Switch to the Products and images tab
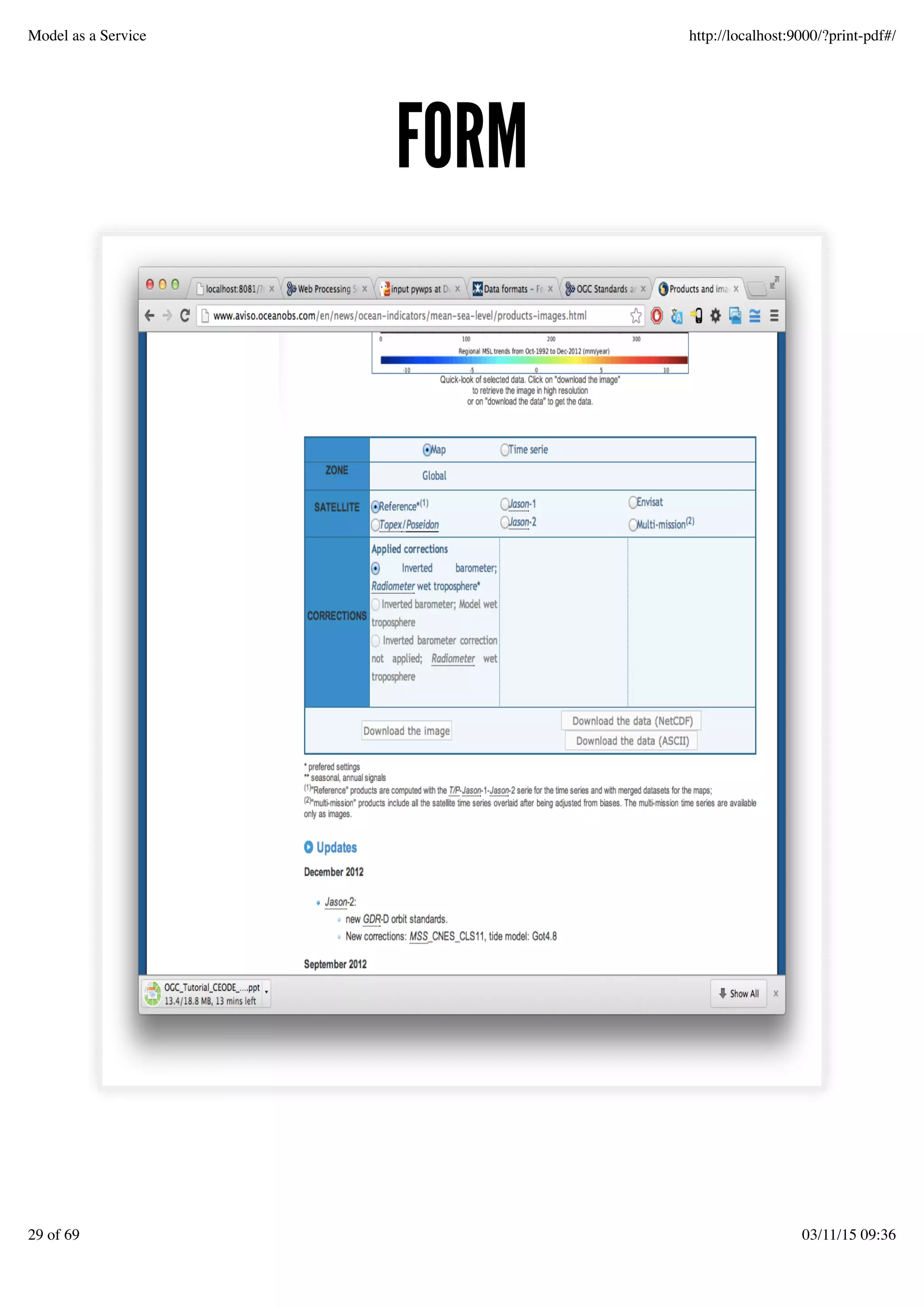Screen dimensions: 924x1308 pos(698,289)
